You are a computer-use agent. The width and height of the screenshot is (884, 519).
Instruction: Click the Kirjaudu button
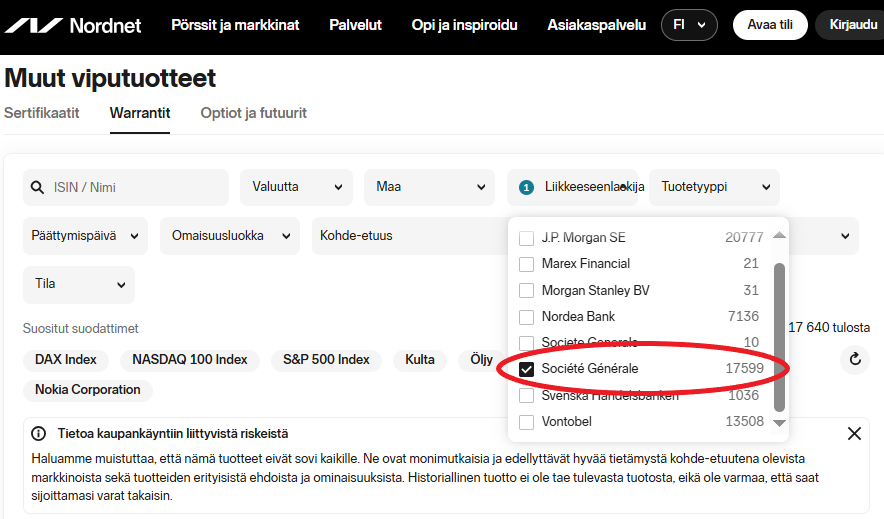[851, 25]
